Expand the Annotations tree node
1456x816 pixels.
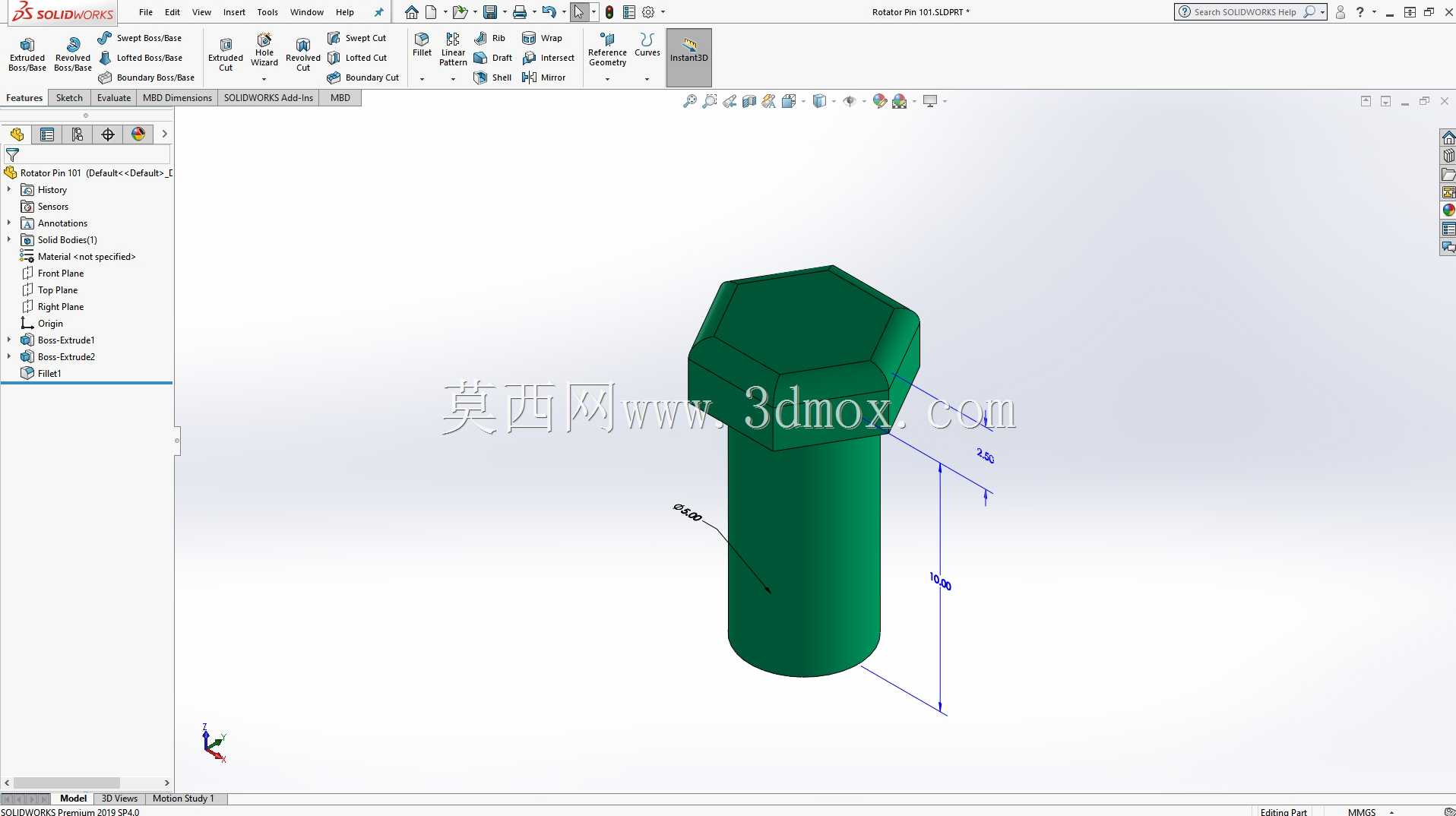[x=9, y=223]
